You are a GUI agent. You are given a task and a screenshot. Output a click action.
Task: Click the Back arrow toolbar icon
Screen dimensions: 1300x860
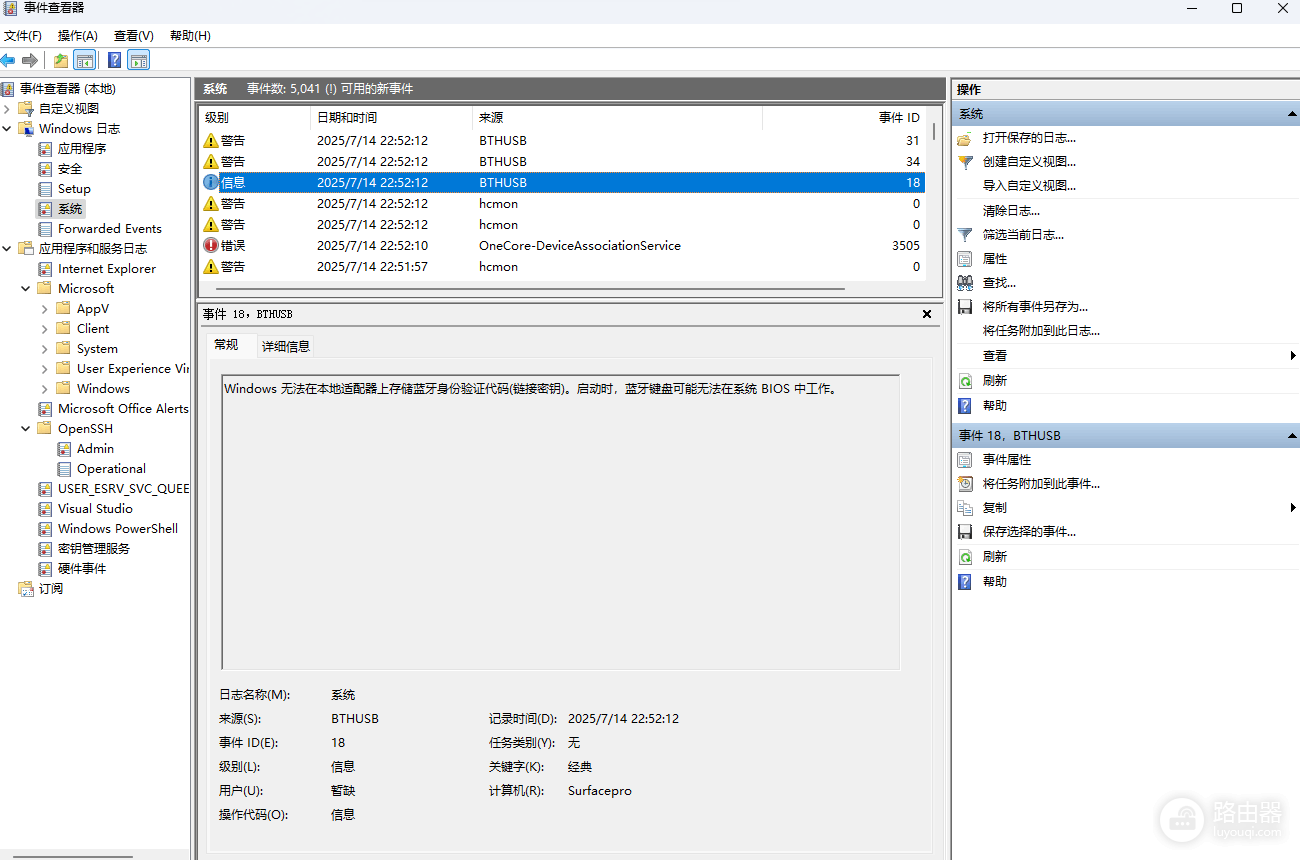[x=8, y=60]
